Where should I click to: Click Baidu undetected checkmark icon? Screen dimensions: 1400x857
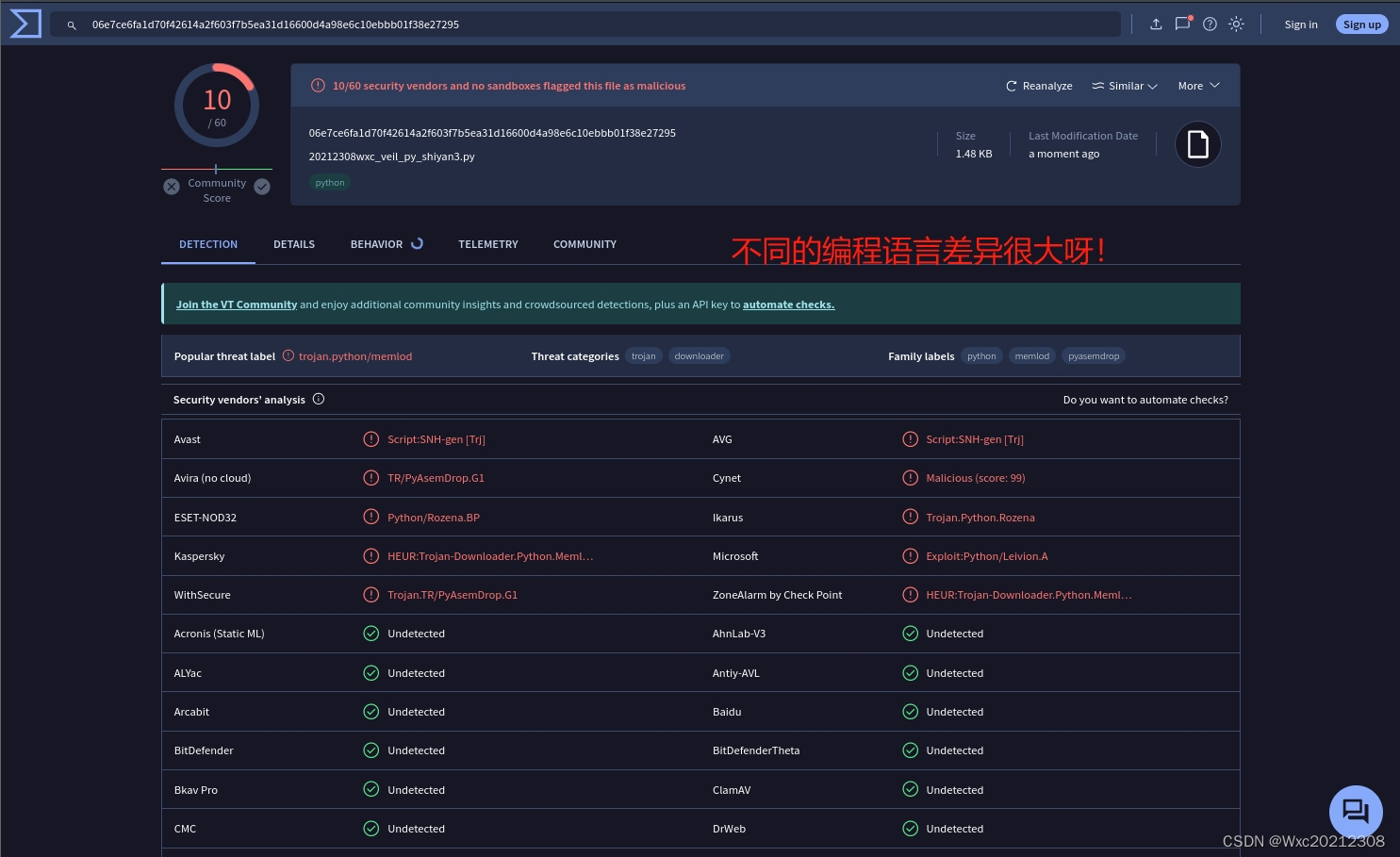point(910,712)
